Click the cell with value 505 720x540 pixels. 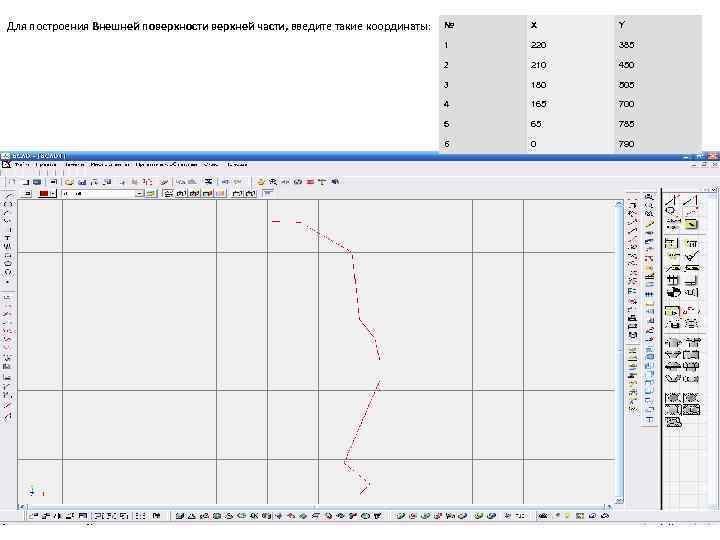pyautogui.click(x=626, y=85)
